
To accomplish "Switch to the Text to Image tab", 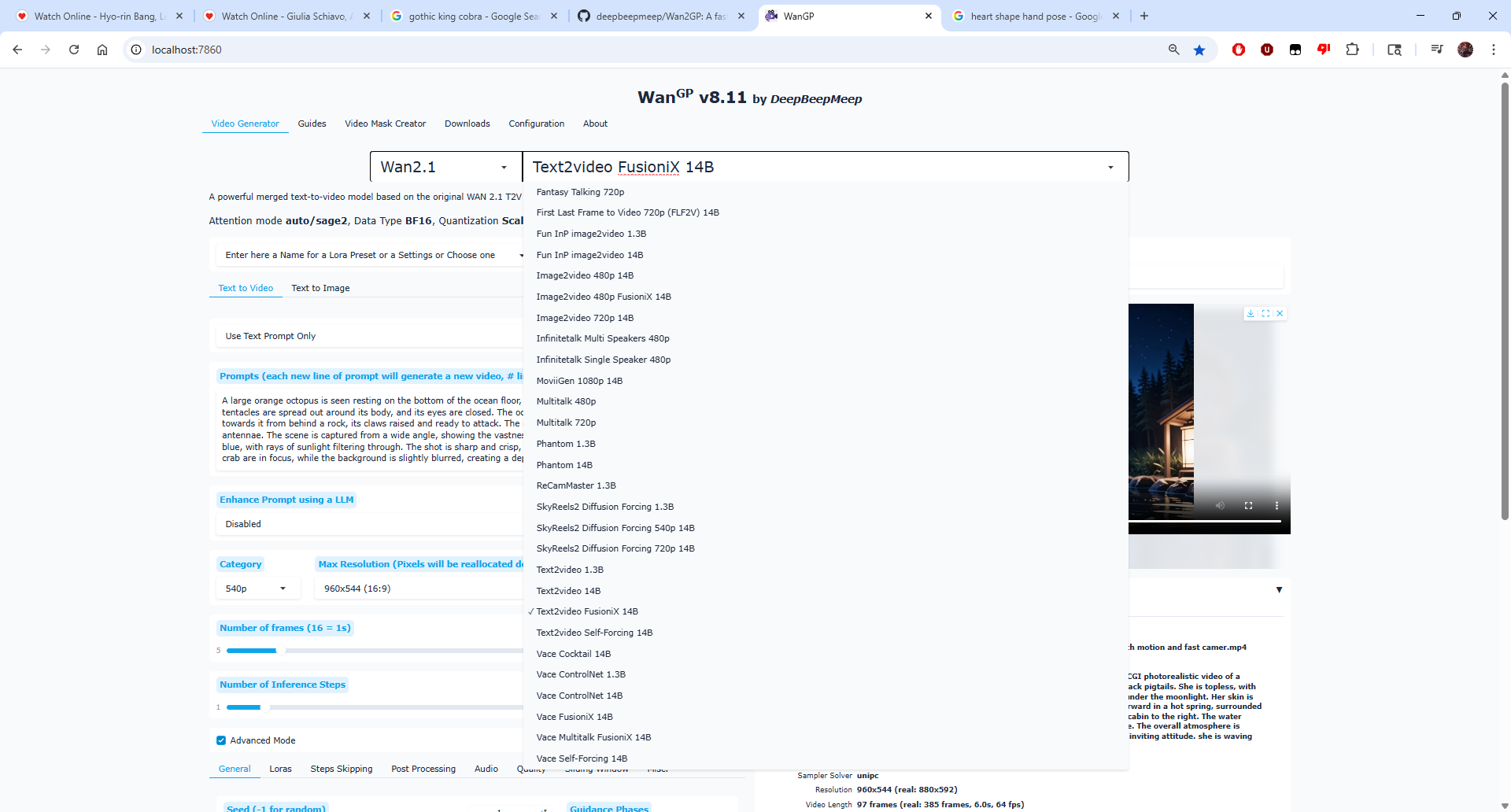I will click(320, 288).
